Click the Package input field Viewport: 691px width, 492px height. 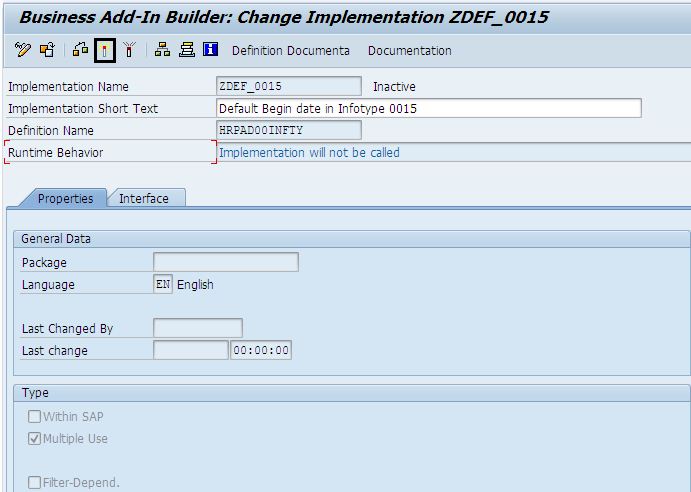click(x=225, y=262)
